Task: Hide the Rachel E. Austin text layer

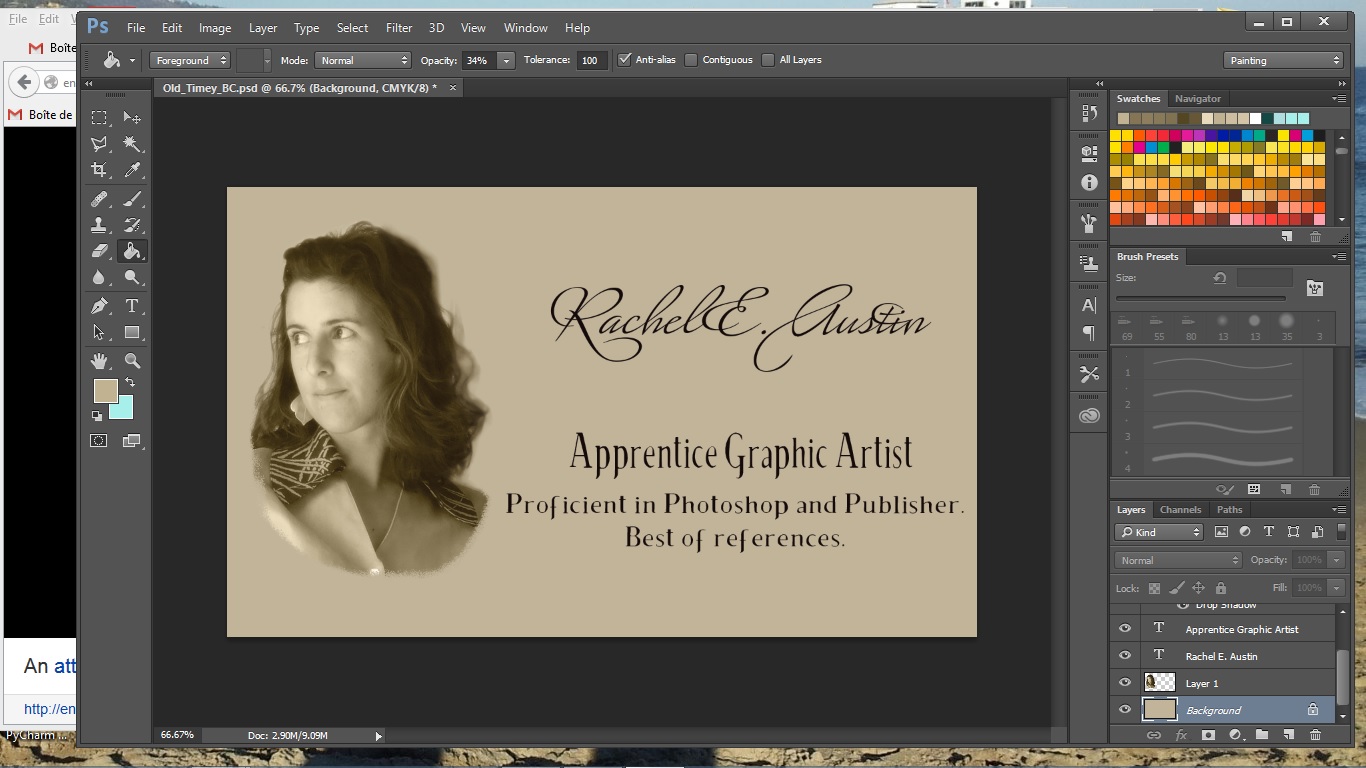Action: click(1125, 656)
